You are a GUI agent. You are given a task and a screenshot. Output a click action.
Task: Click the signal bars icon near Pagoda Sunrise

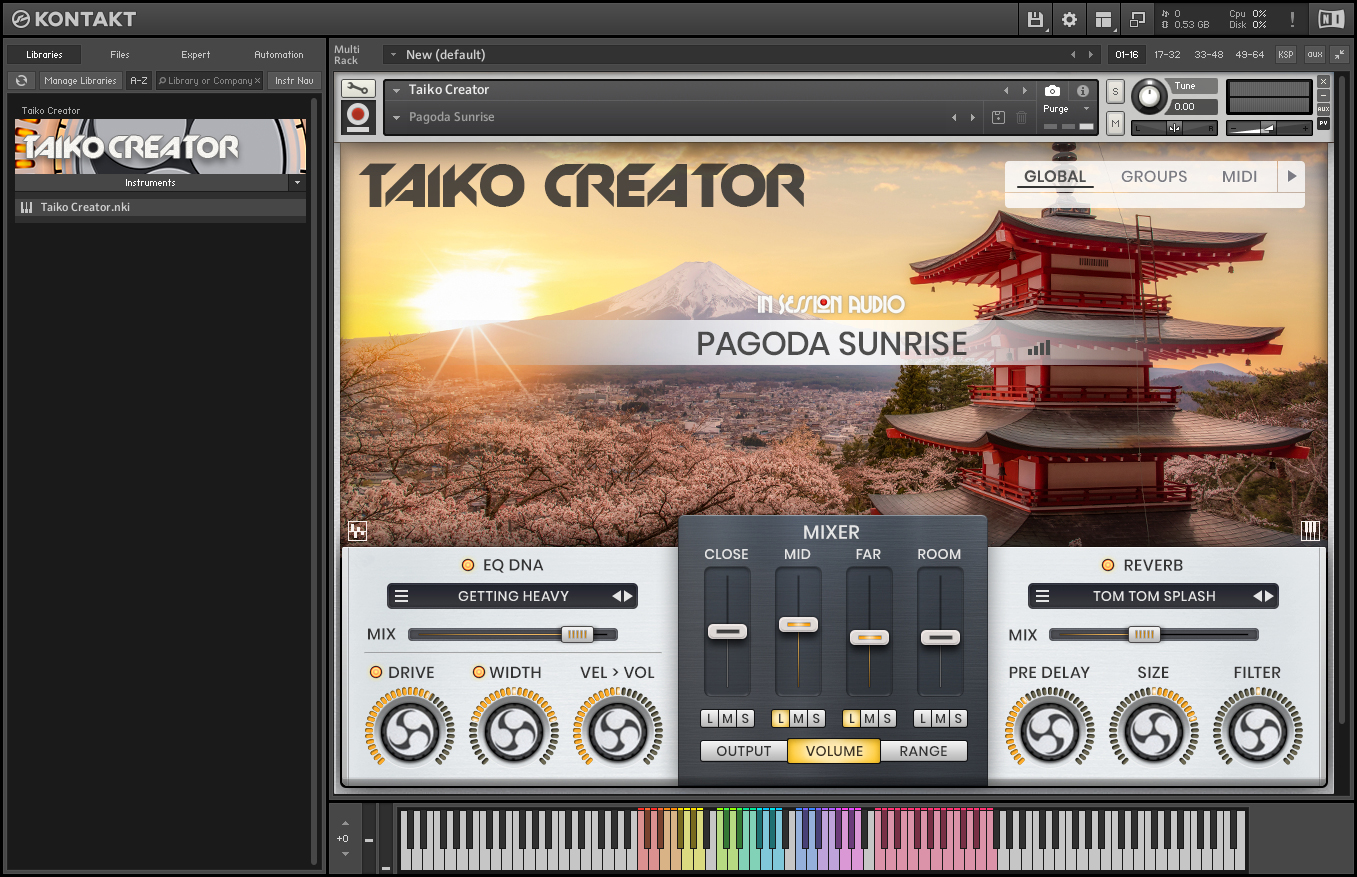click(1039, 347)
